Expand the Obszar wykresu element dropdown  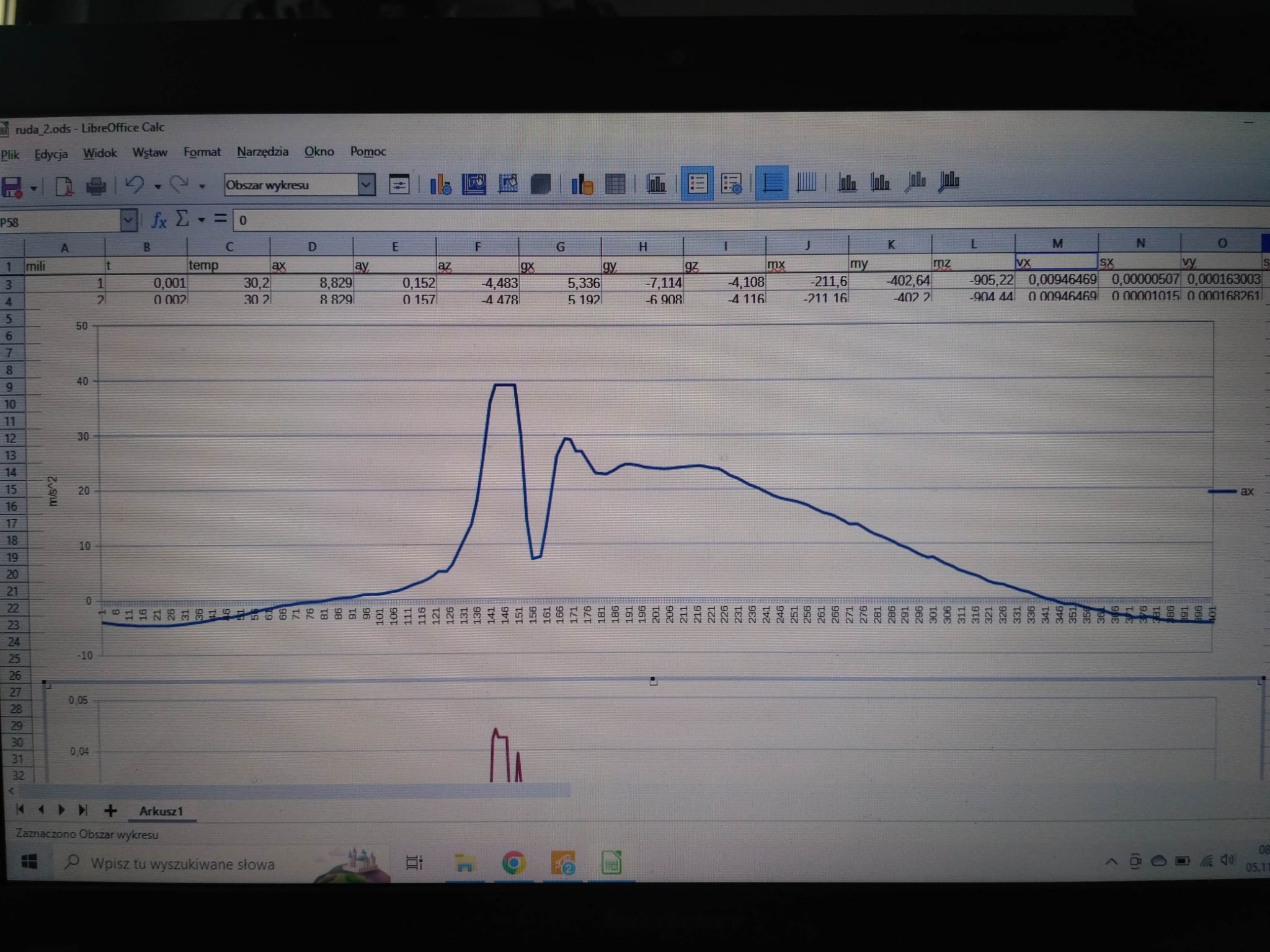(366, 184)
